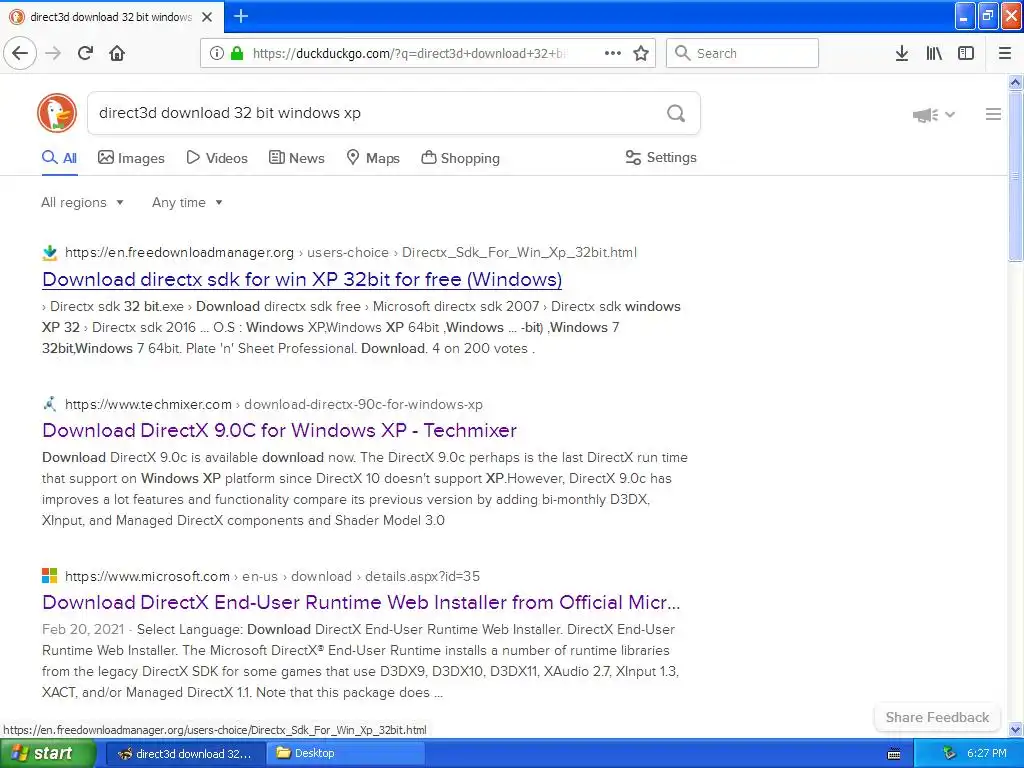Switch to Videos results tab
Image resolution: width=1024 pixels, height=768 pixels.
click(x=217, y=158)
